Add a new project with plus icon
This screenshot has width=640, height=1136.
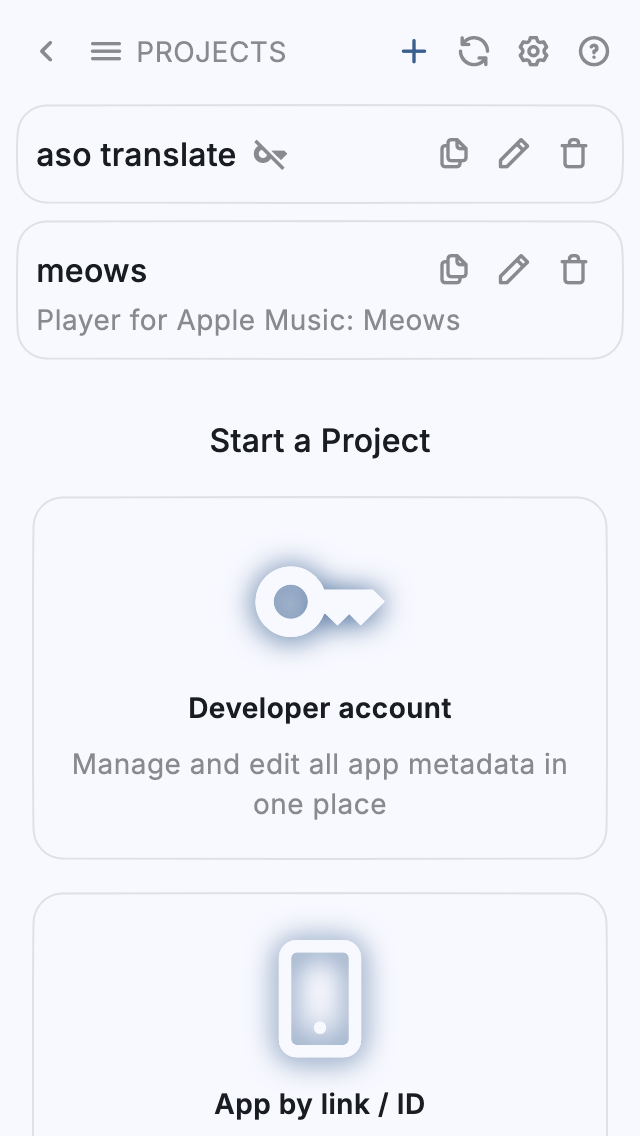[x=414, y=52]
